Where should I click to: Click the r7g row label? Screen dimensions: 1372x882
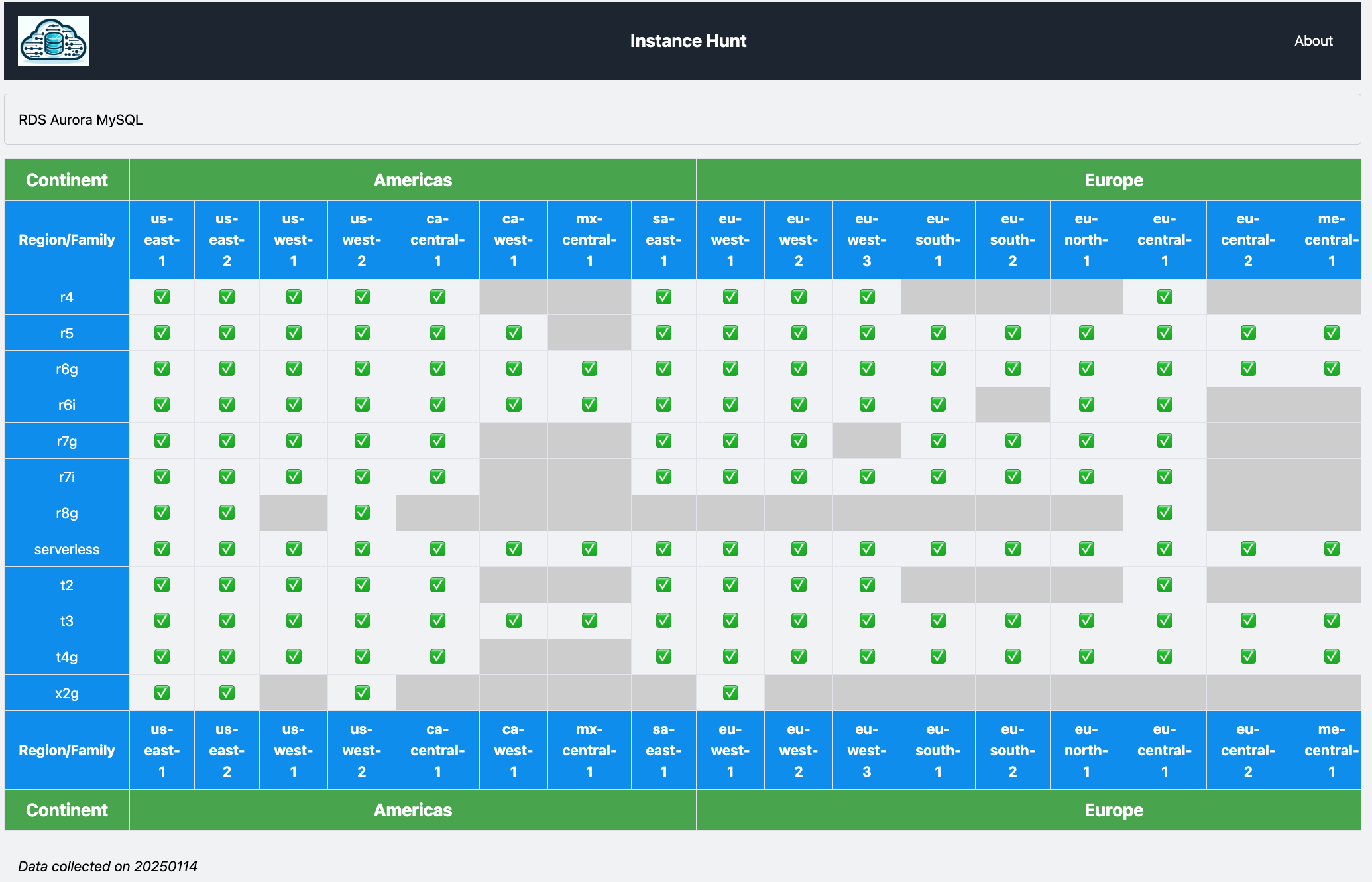(x=66, y=440)
